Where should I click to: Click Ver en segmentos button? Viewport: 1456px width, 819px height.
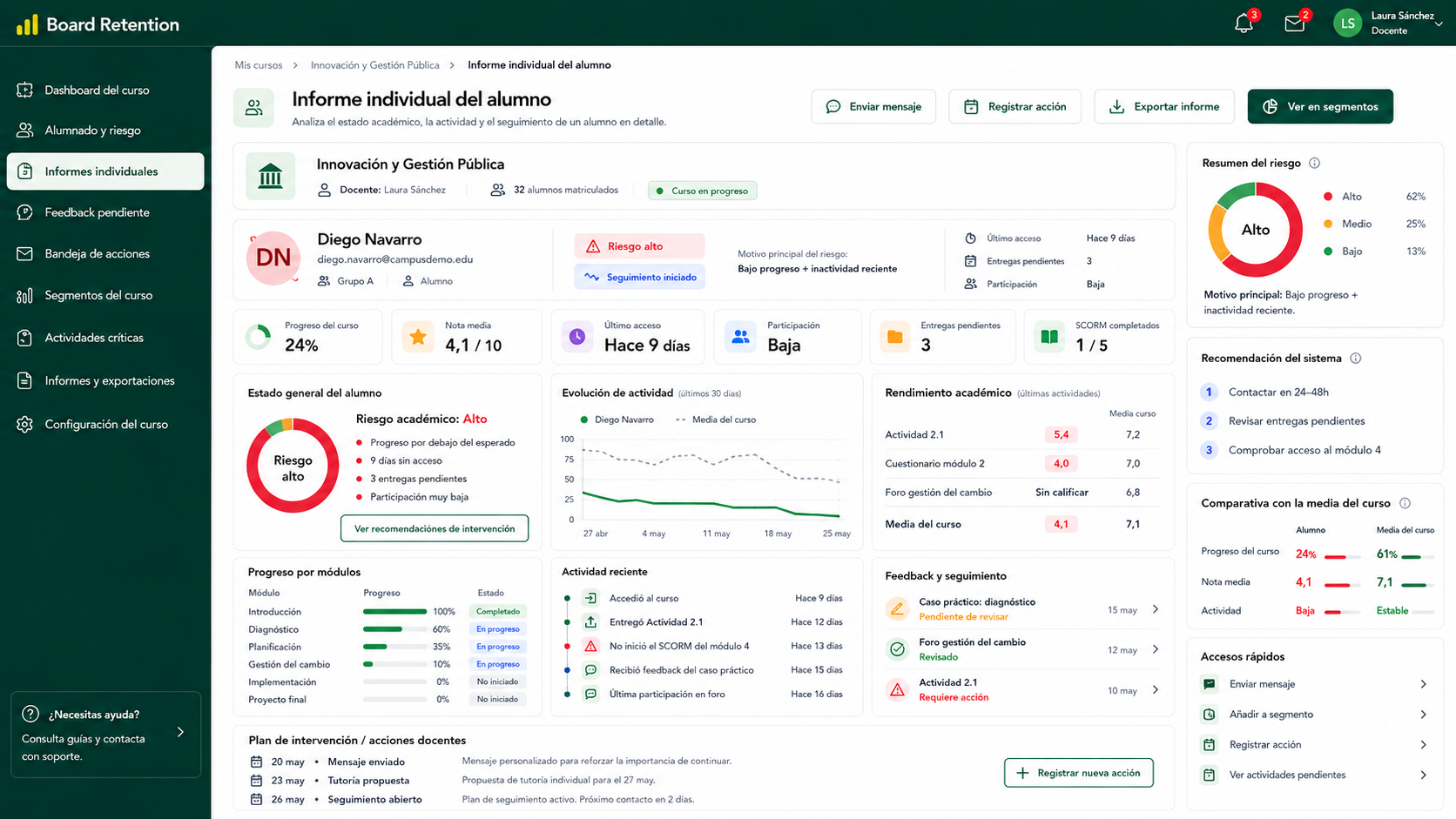pyautogui.click(x=1320, y=106)
